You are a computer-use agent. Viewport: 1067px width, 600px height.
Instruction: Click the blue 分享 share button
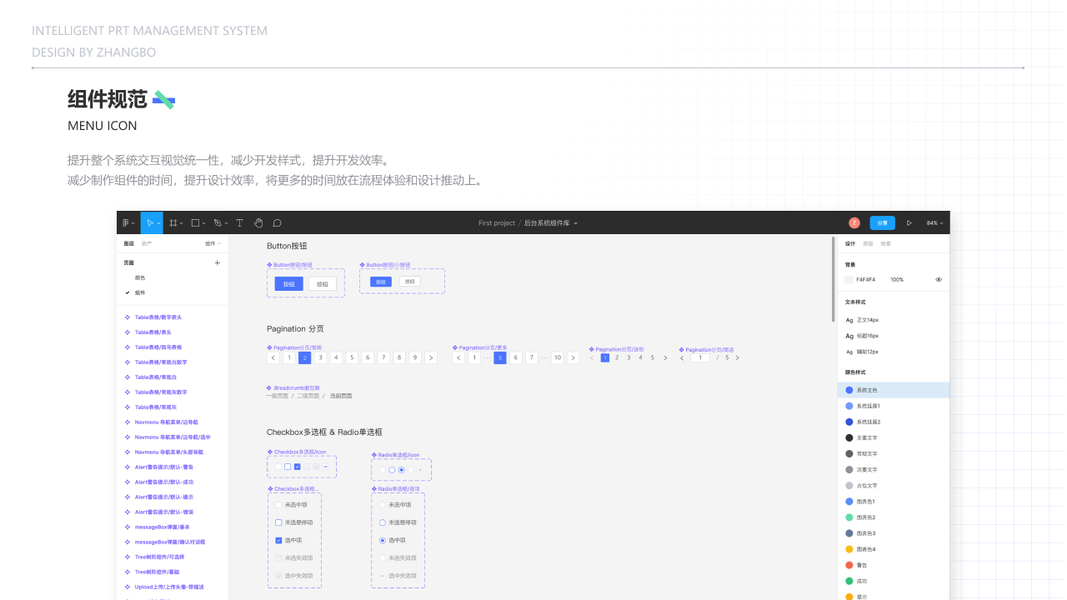pos(882,223)
